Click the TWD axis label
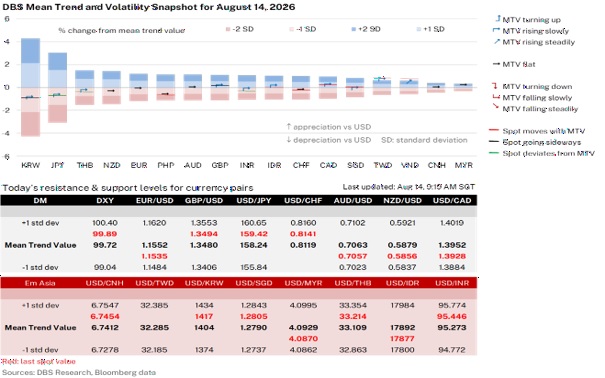The height and width of the screenshot is (378, 605). point(382,165)
